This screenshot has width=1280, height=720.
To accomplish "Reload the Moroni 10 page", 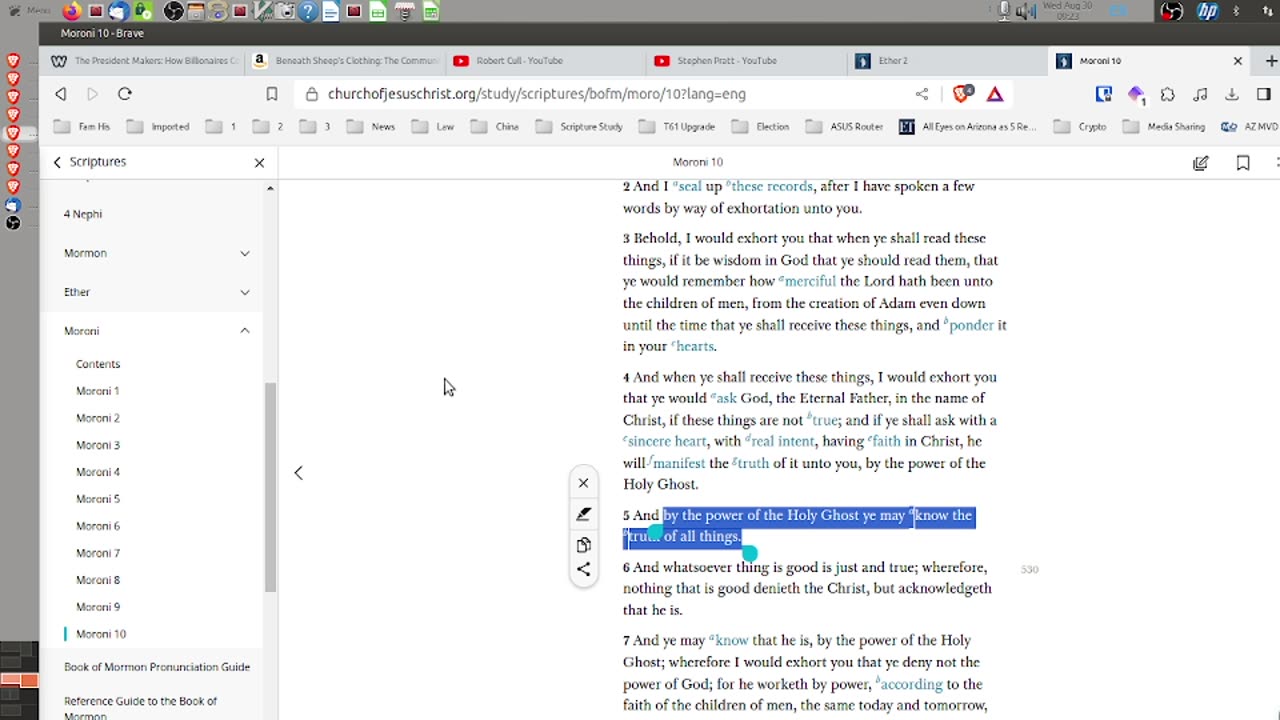I will [125, 94].
